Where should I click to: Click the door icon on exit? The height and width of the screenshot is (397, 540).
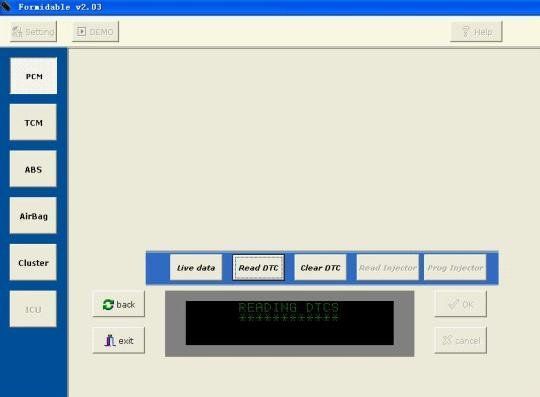(110, 341)
